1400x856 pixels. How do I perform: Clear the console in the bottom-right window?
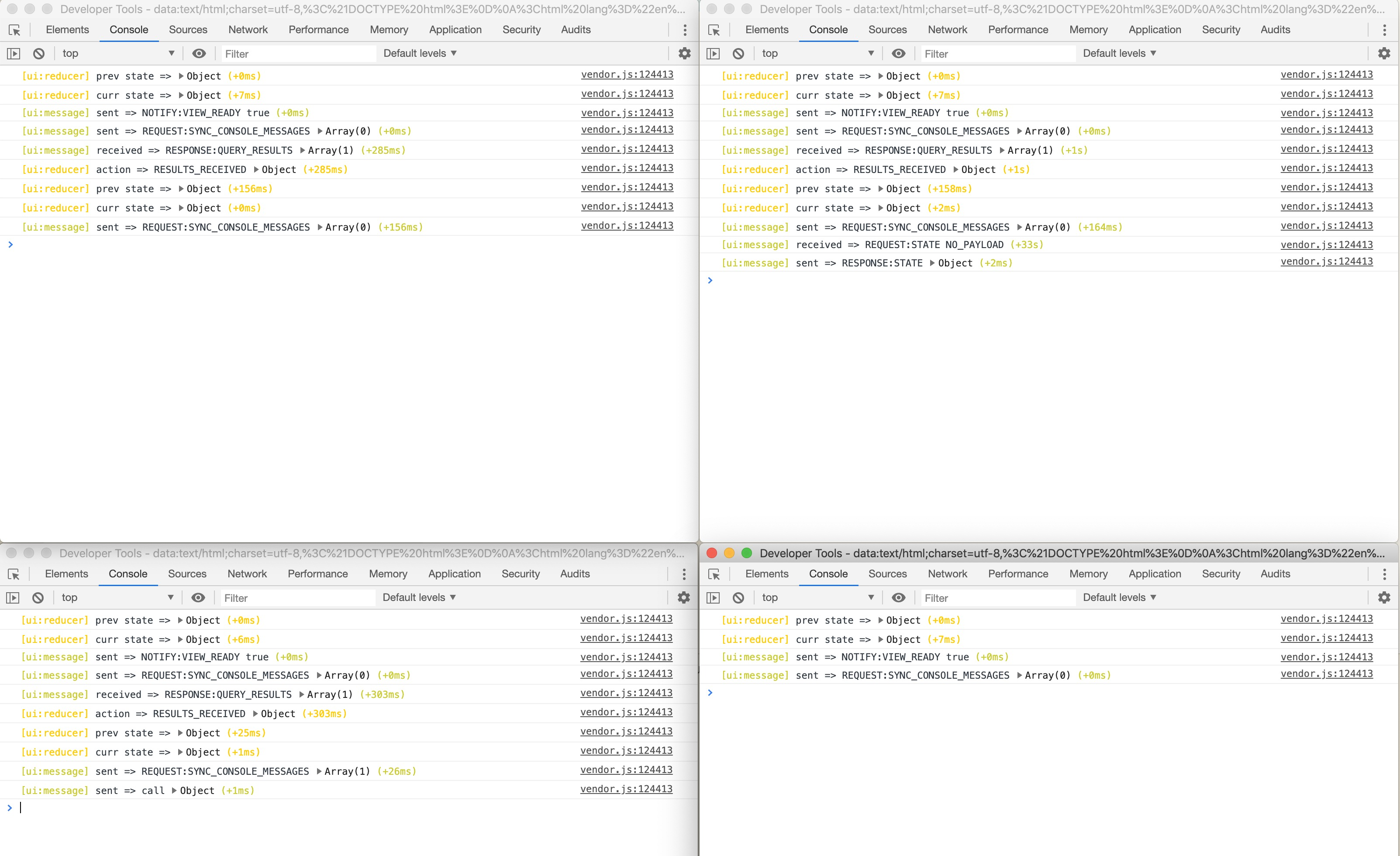pyautogui.click(x=738, y=597)
